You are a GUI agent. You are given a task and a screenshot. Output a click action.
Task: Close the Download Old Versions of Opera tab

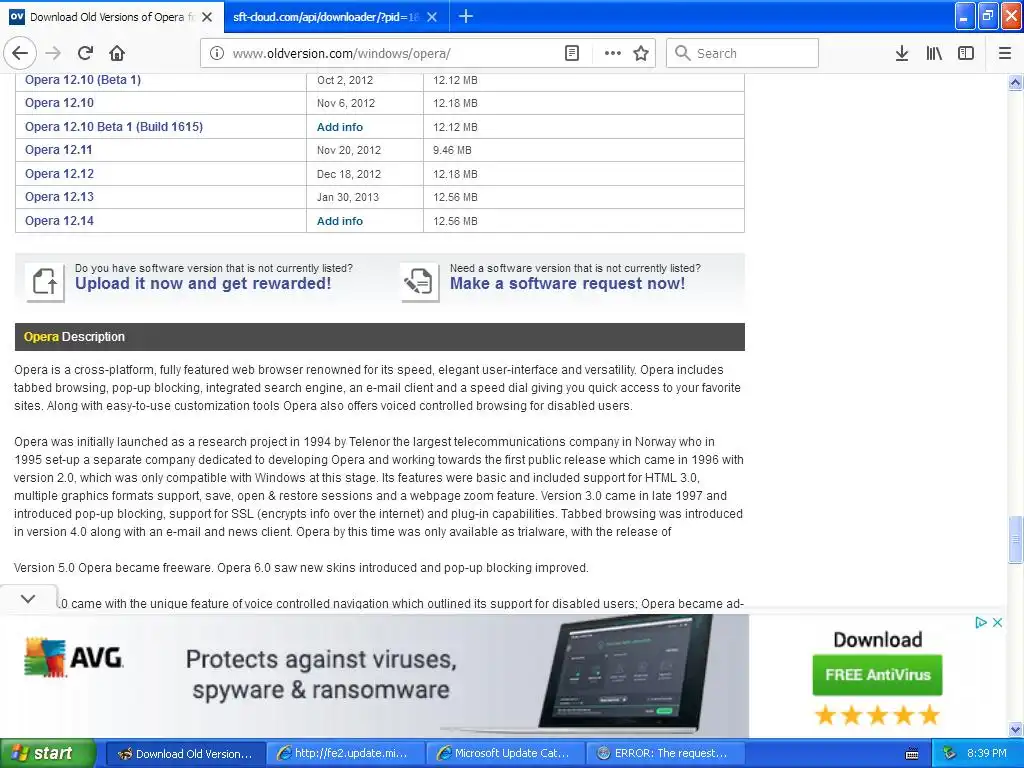coord(207,17)
